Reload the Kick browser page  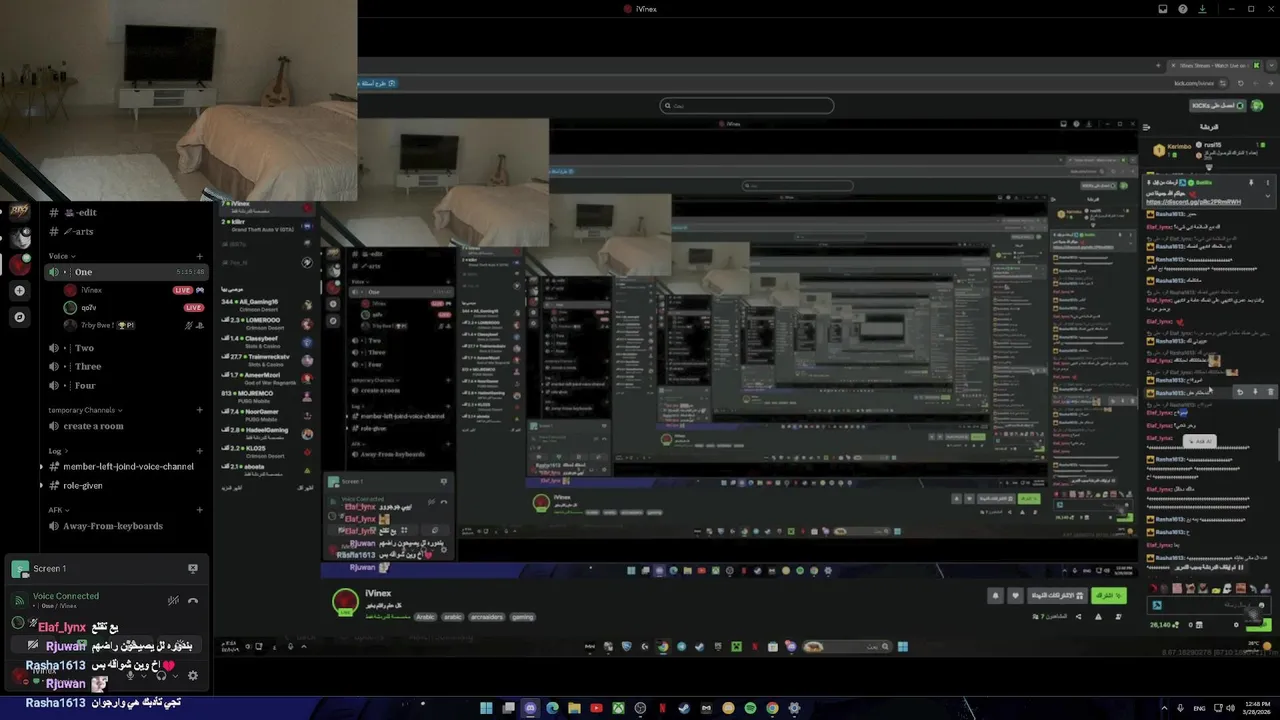1241,83
